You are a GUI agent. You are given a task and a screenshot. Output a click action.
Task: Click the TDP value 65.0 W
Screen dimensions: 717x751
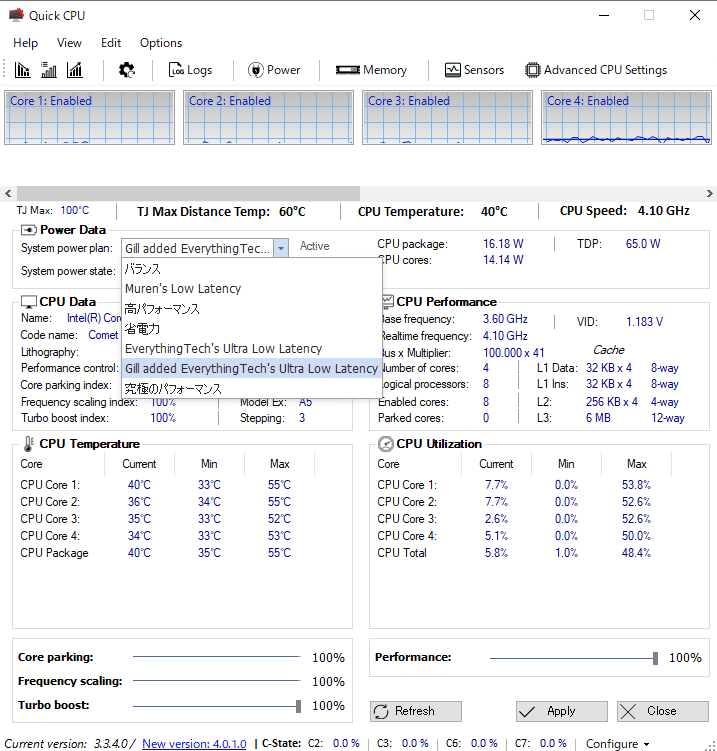point(643,244)
